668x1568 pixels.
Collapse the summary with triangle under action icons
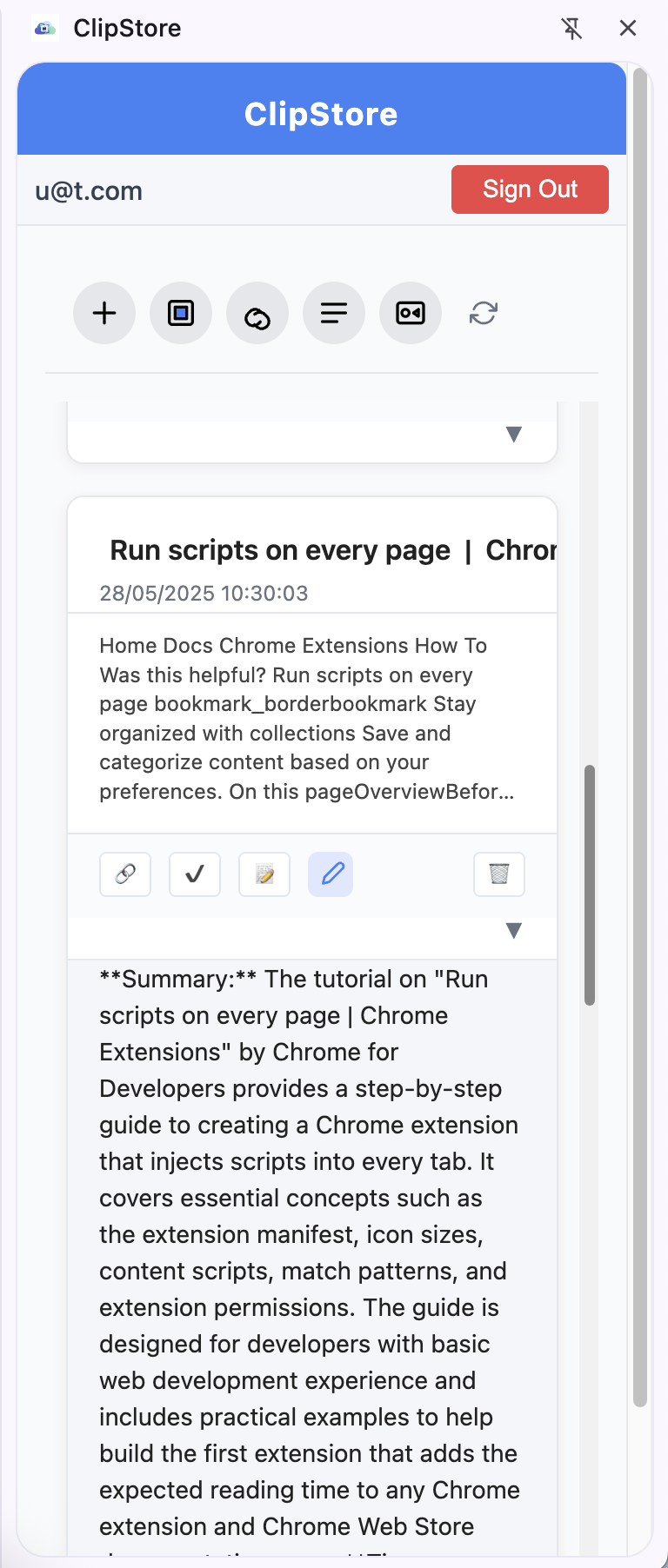click(514, 931)
